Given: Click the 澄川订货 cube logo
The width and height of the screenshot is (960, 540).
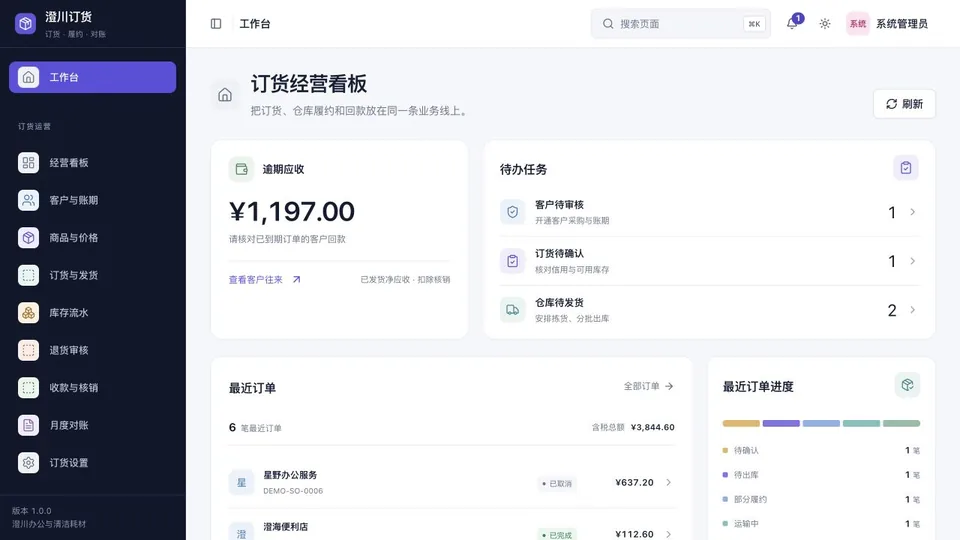Looking at the screenshot, I should point(25,23).
